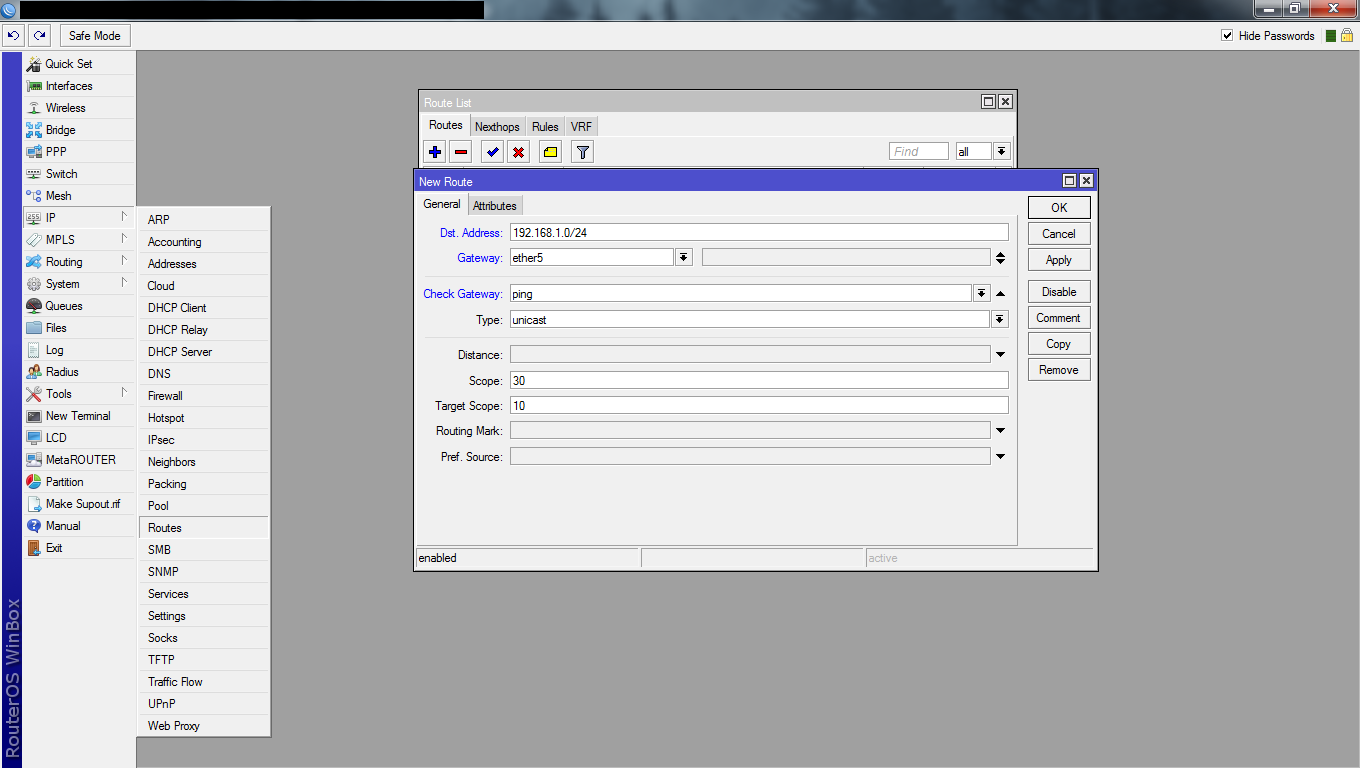
Task: Toggle the Safe Mode button
Action: pos(94,36)
